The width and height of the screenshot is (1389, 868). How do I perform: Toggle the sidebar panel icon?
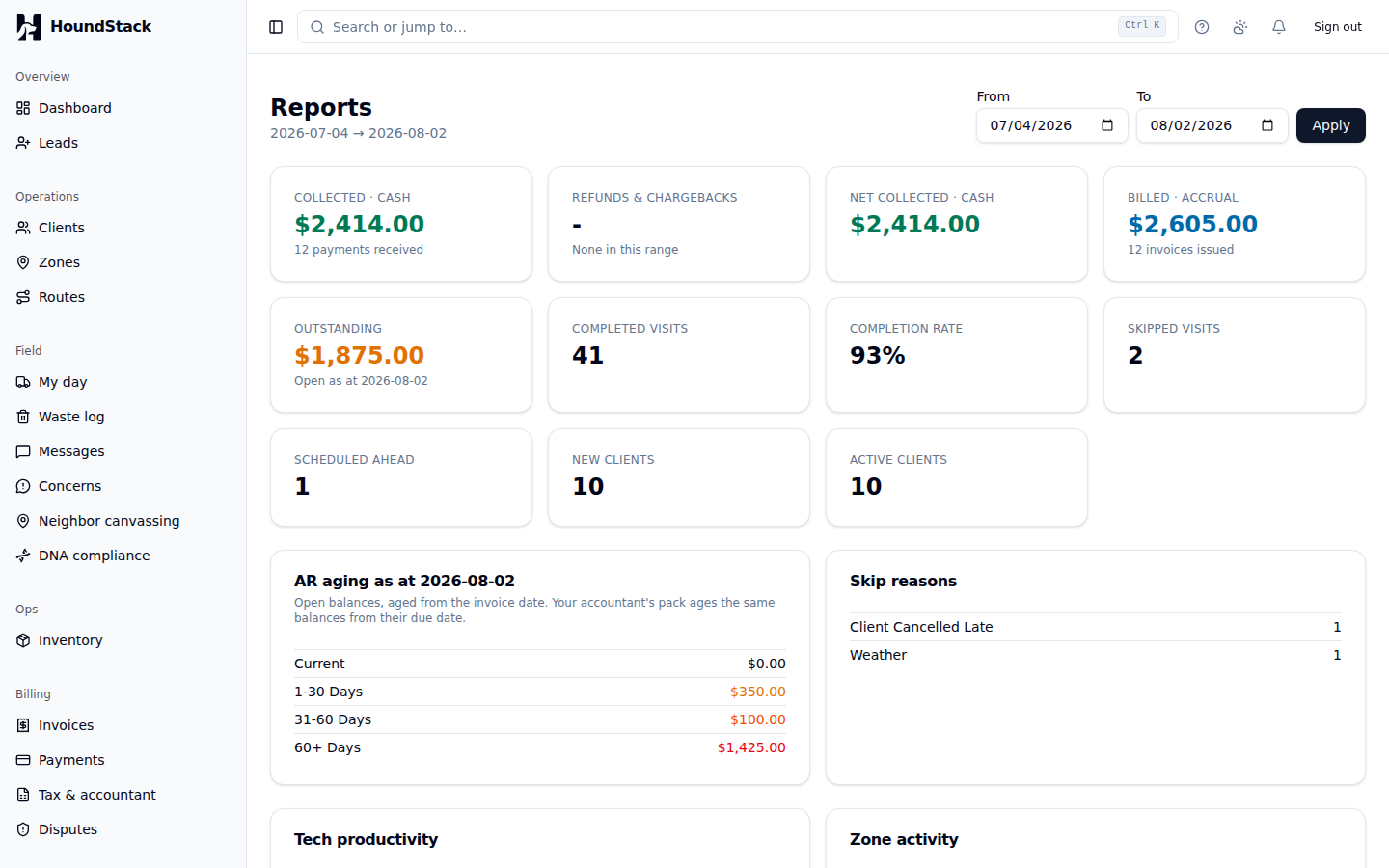[x=276, y=27]
